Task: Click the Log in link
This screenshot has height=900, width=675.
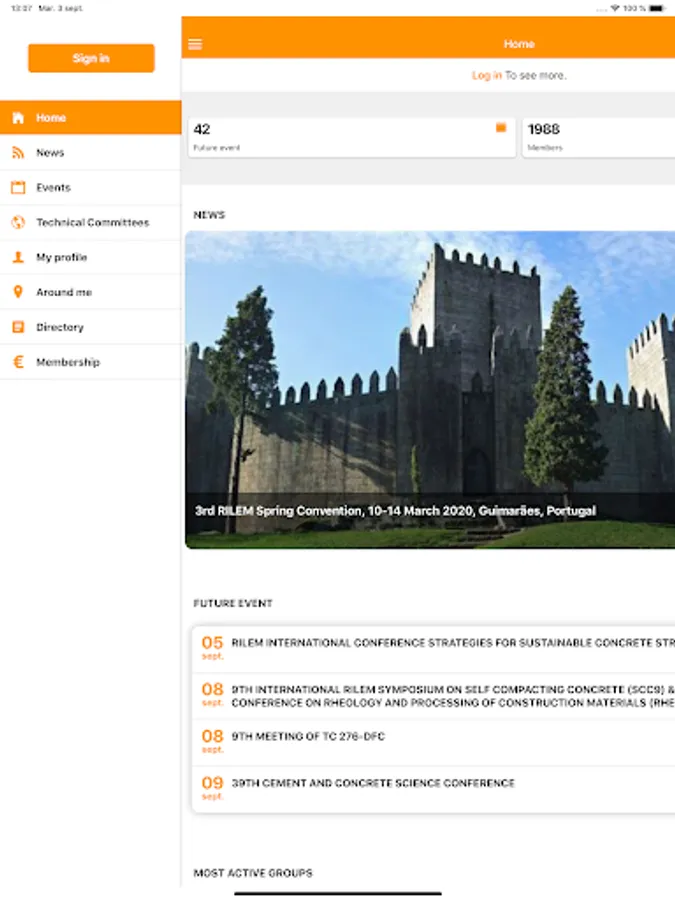Action: tap(487, 75)
